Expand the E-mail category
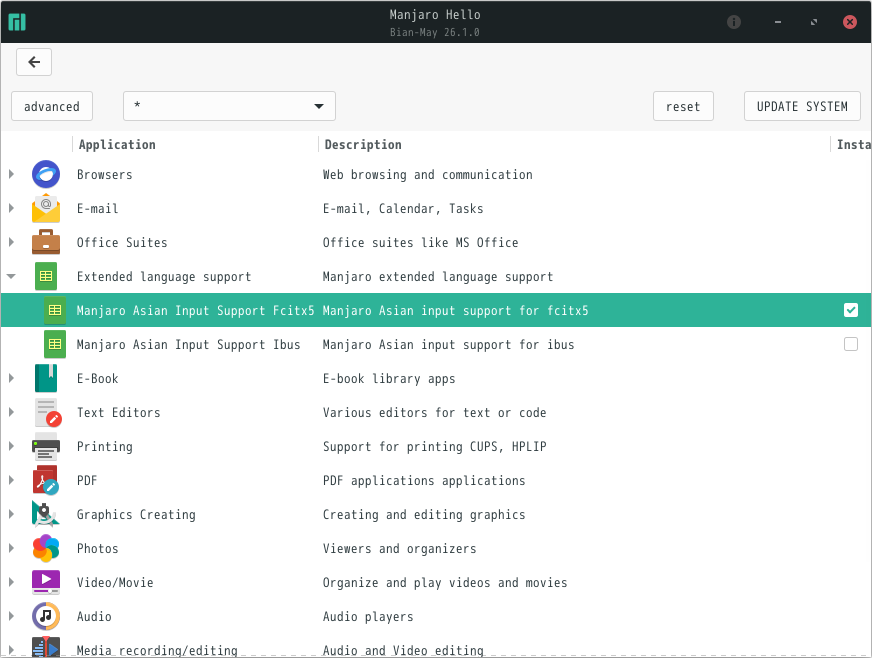This screenshot has height=658, width=872. [x=11, y=208]
